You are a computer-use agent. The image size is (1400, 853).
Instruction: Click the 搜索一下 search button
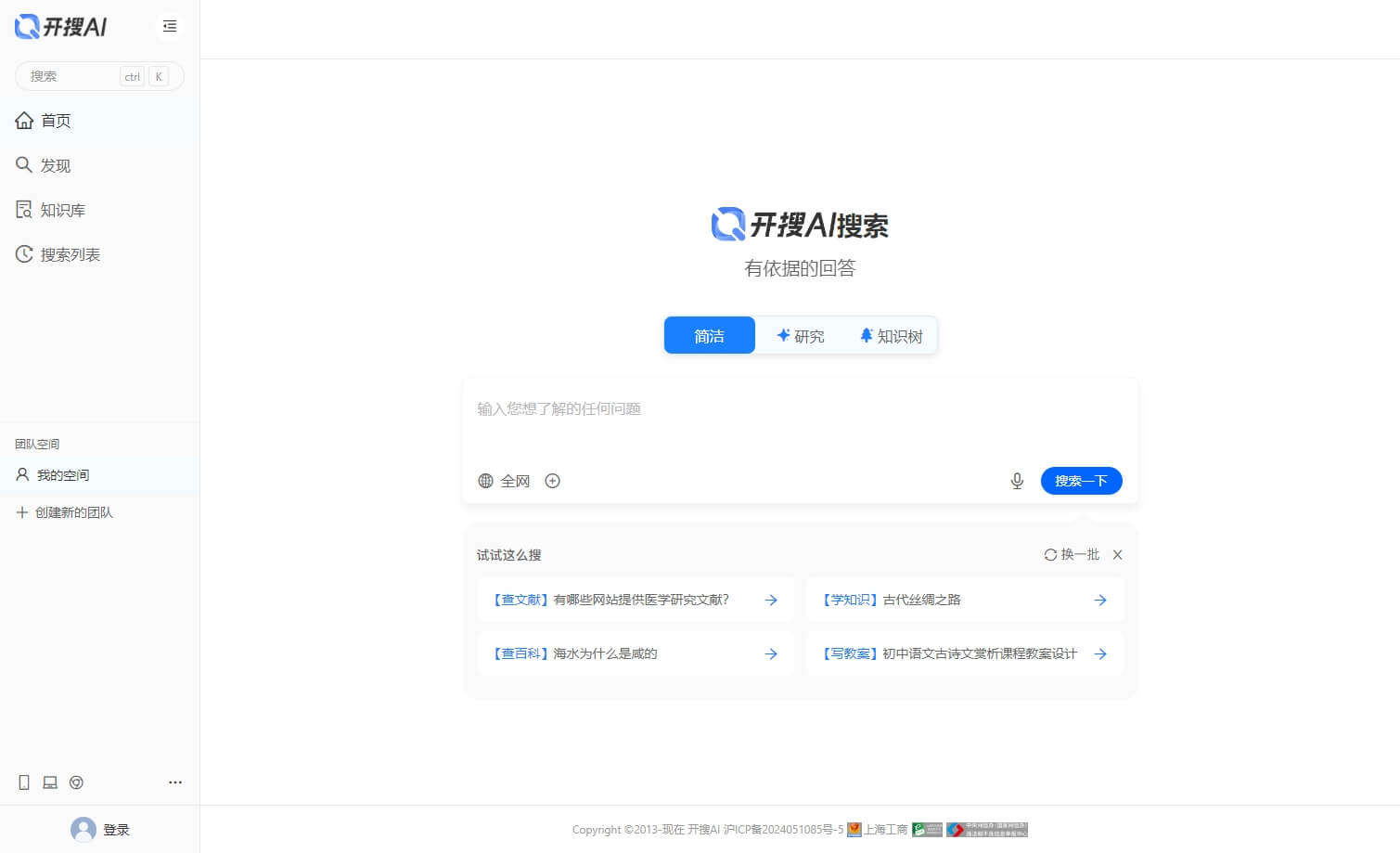tap(1082, 481)
